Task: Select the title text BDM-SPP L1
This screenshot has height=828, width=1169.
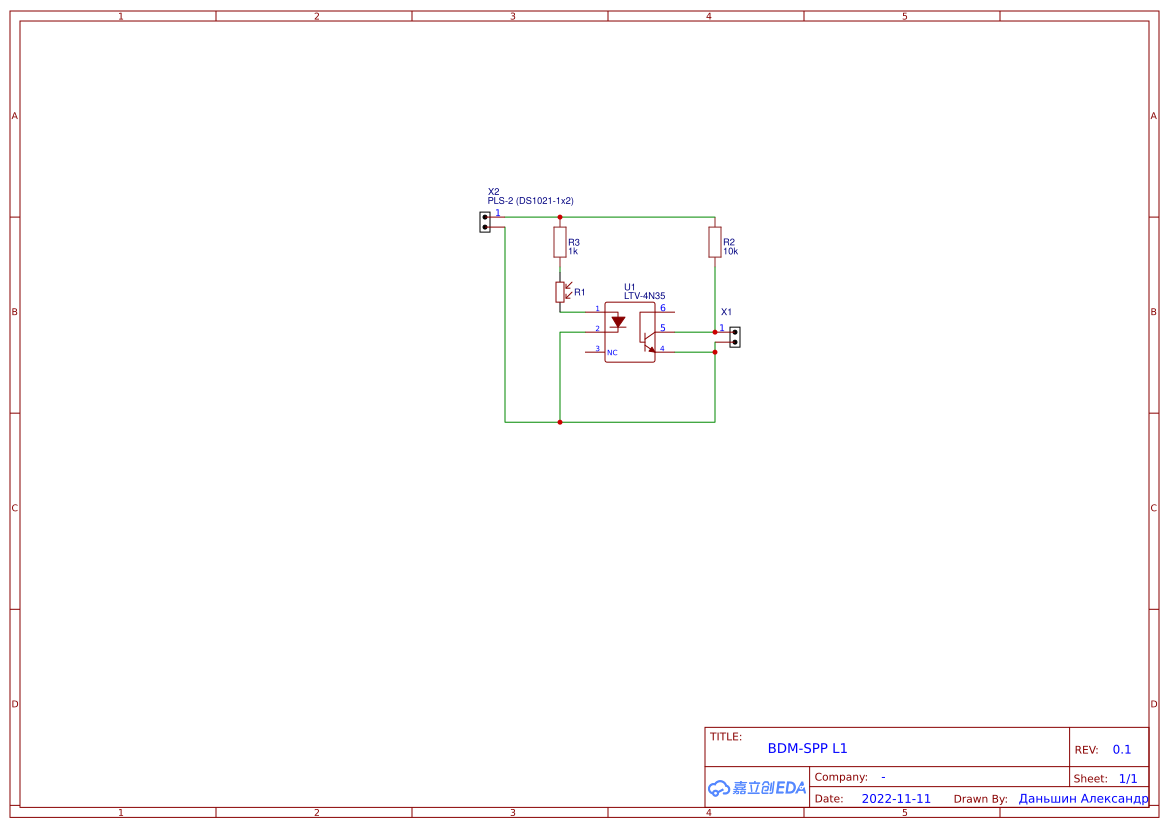Action: [807, 748]
